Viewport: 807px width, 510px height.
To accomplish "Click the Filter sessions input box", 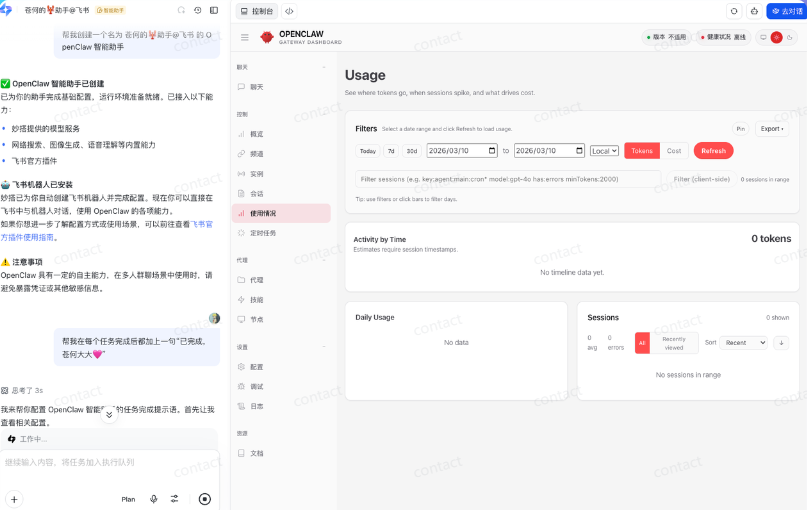I will coord(508,179).
